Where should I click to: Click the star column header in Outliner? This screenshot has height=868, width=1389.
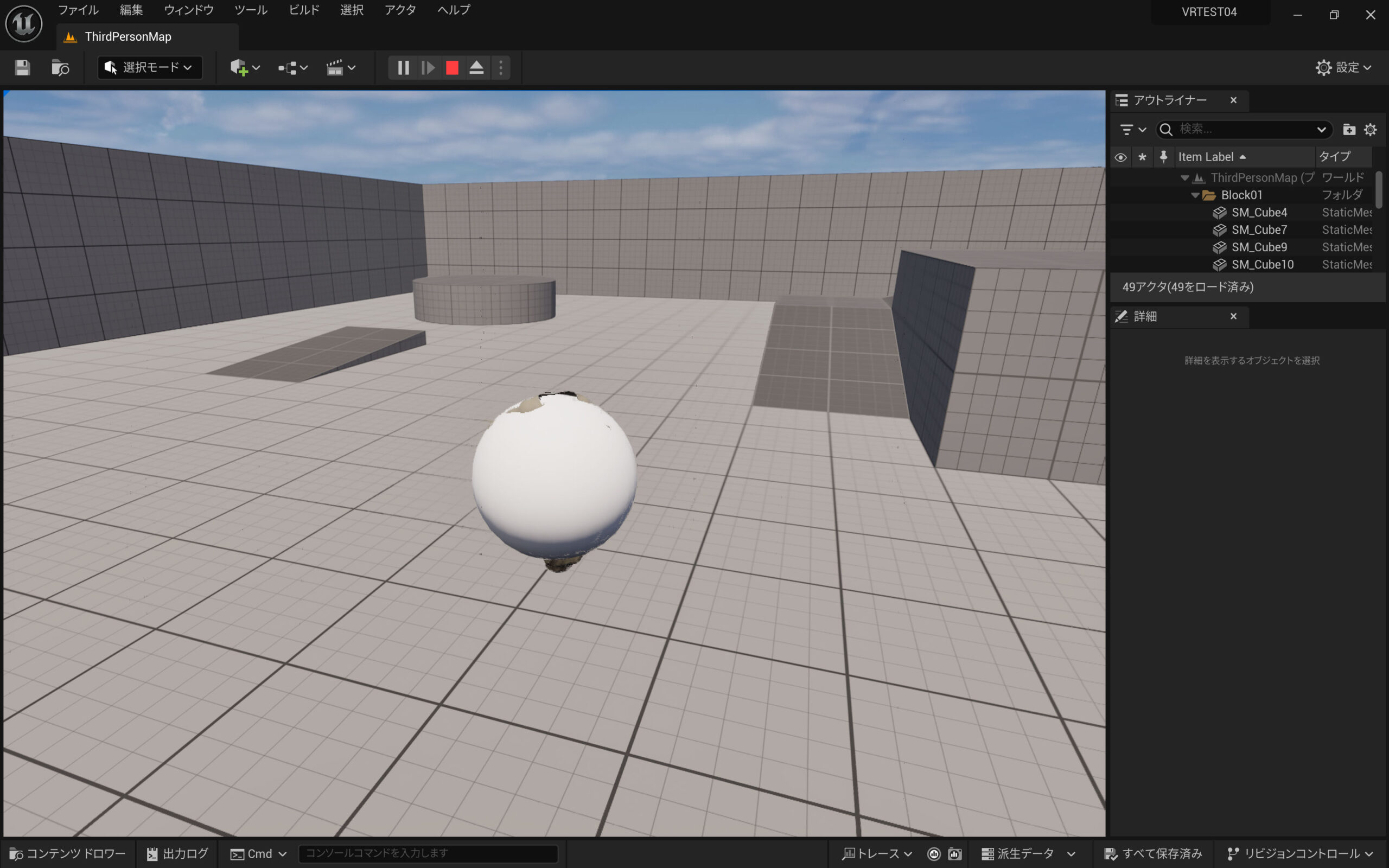point(1142,157)
